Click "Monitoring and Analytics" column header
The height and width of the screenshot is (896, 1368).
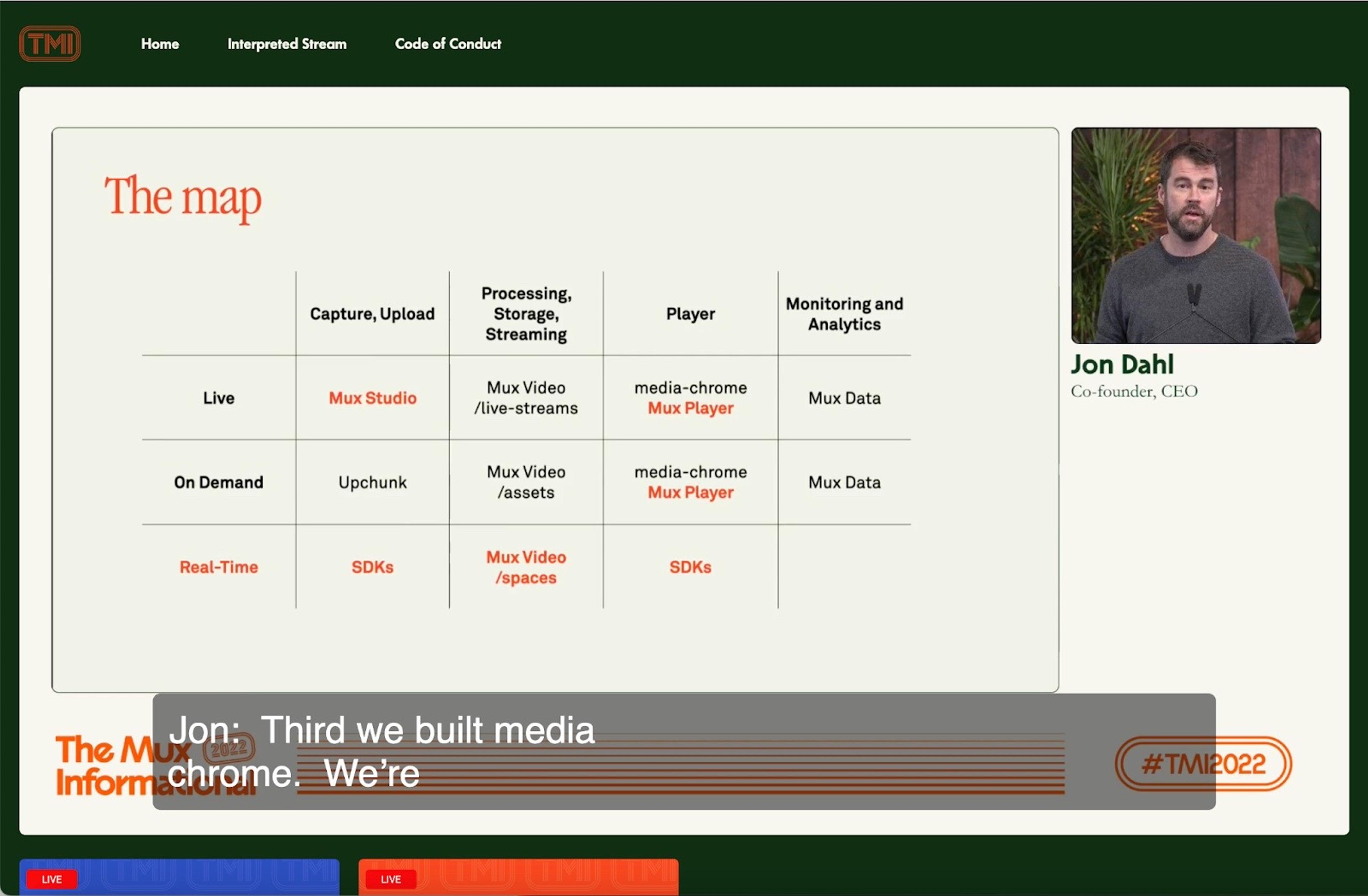pyautogui.click(x=844, y=314)
